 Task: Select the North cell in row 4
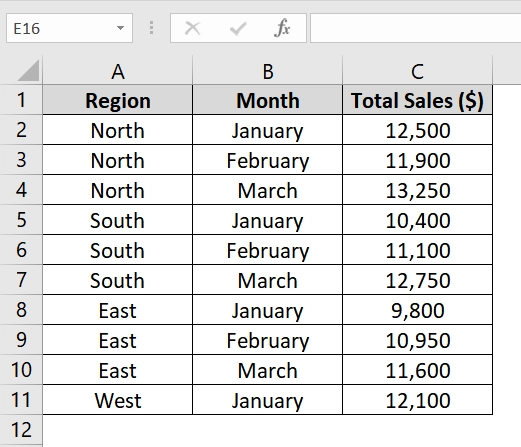click(x=118, y=190)
